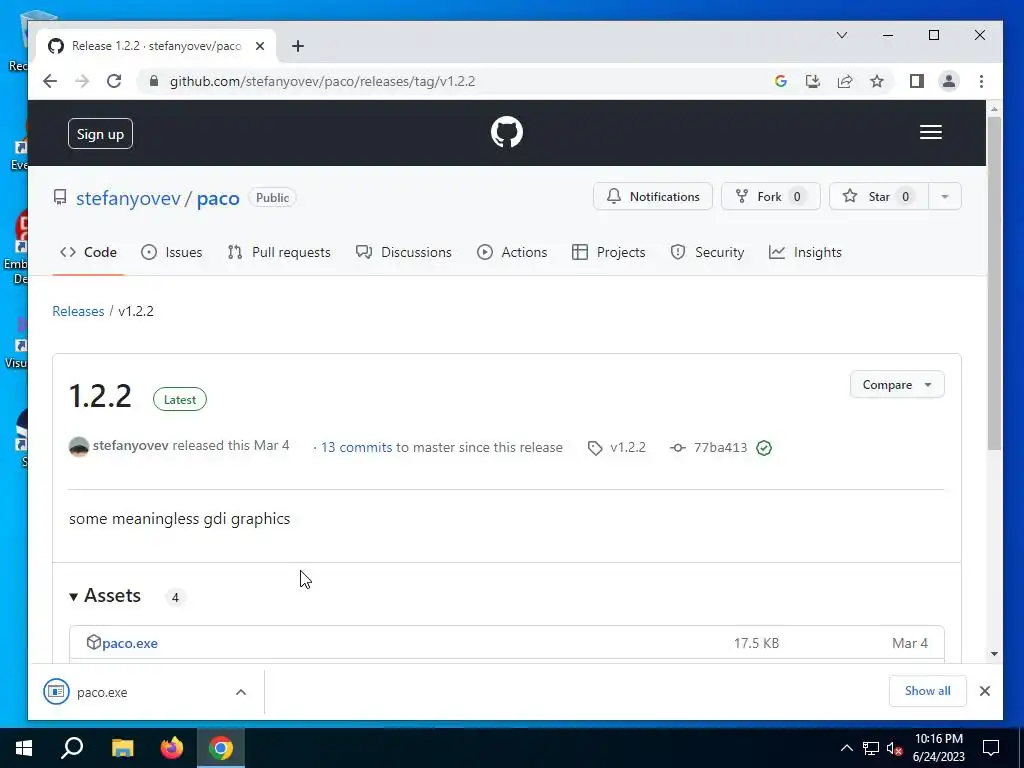Collapse the Assets section
Viewport: 1024px width, 768px height.
tap(105, 596)
